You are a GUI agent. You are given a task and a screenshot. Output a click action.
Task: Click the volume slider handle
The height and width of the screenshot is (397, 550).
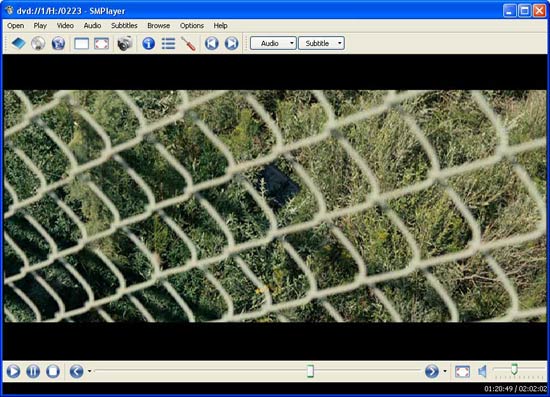514,369
